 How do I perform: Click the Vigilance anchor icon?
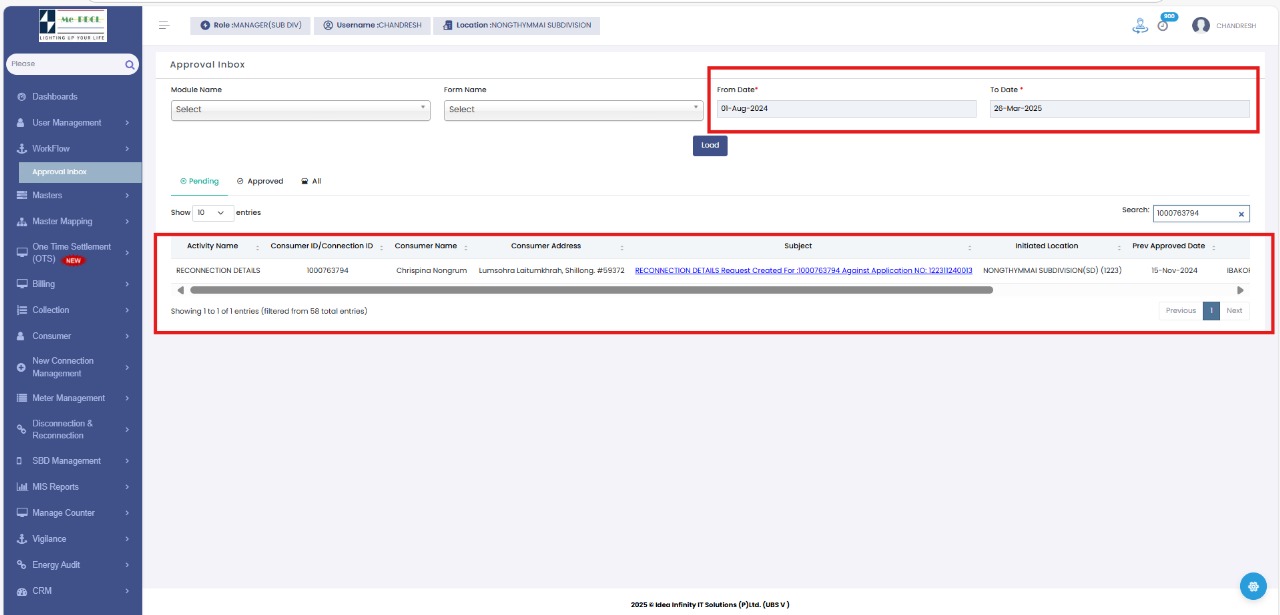(x=21, y=539)
